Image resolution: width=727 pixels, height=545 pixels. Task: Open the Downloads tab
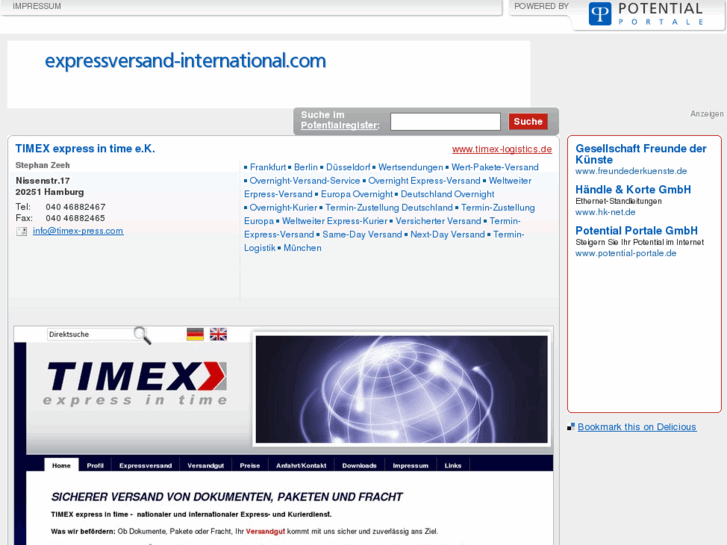359,466
